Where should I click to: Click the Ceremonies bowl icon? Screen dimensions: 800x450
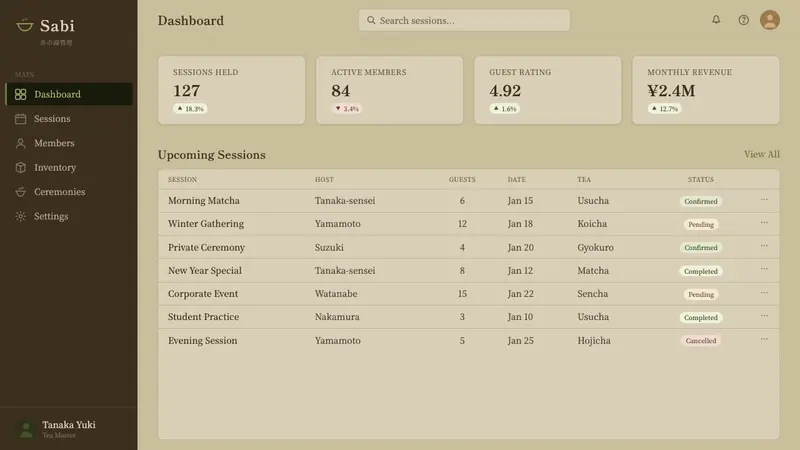(20, 192)
